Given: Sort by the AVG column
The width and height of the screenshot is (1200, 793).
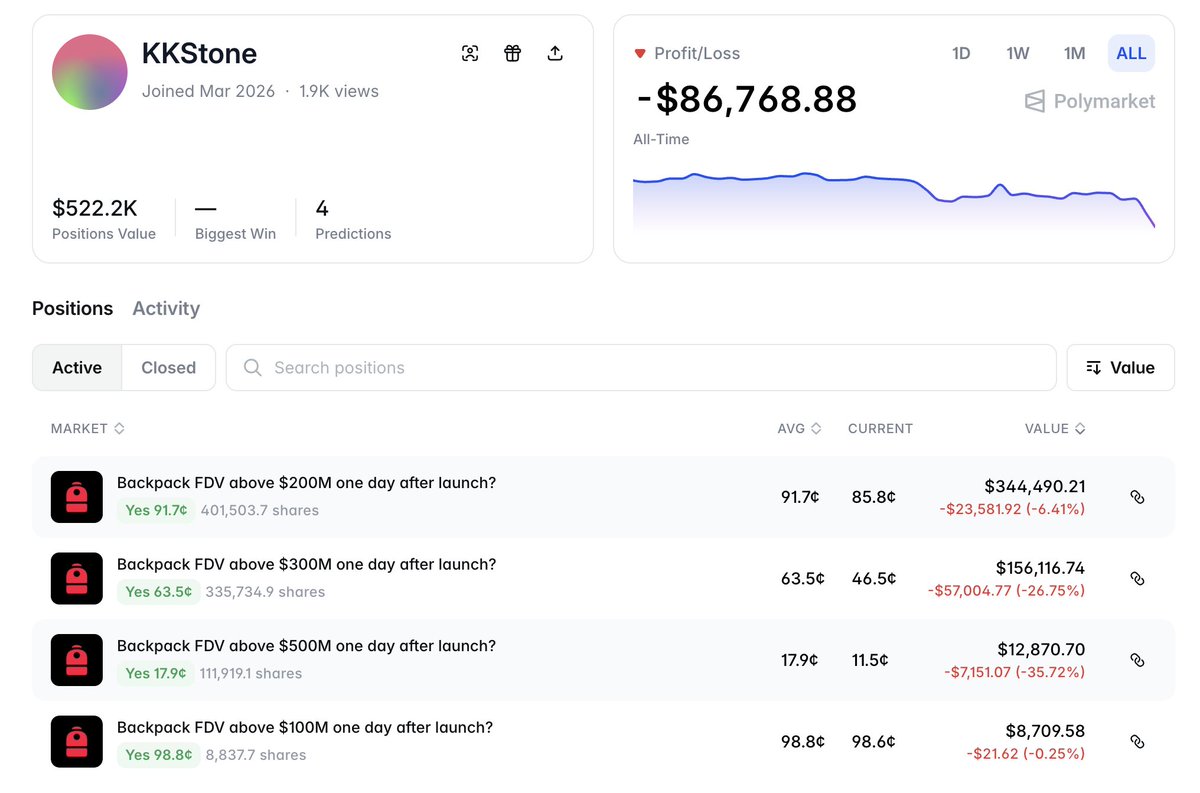Looking at the screenshot, I should (x=799, y=428).
